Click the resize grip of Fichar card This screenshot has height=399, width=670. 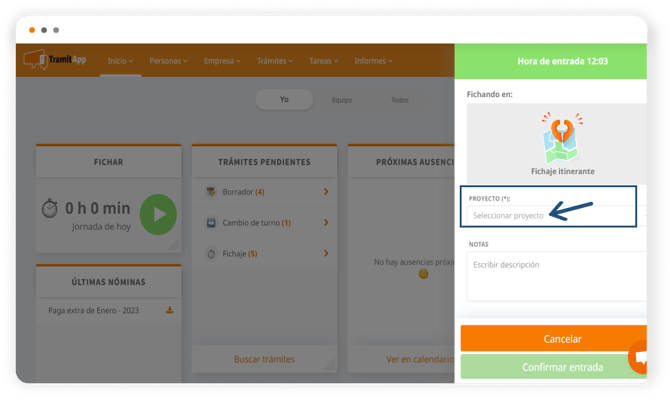click(x=174, y=244)
